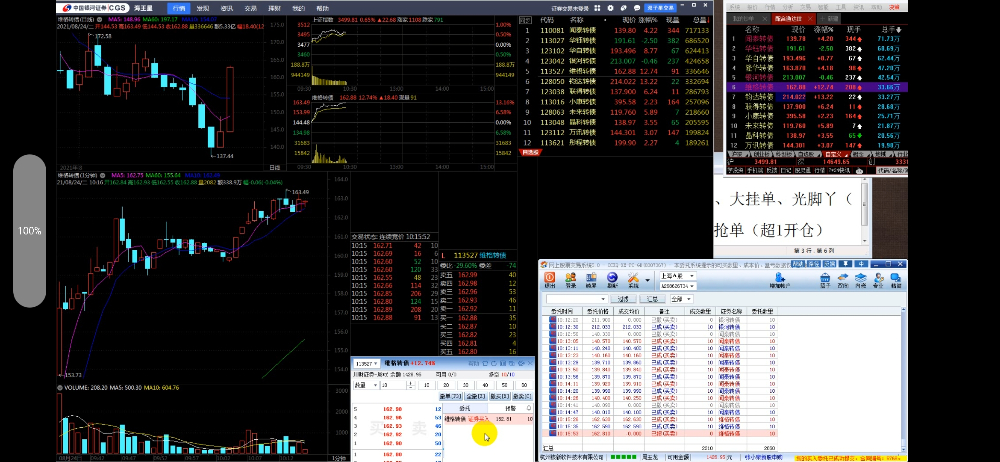This screenshot has width=1000, height=462.
Task: Click the quantity input field showing 10
Action: (x=394, y=385)
